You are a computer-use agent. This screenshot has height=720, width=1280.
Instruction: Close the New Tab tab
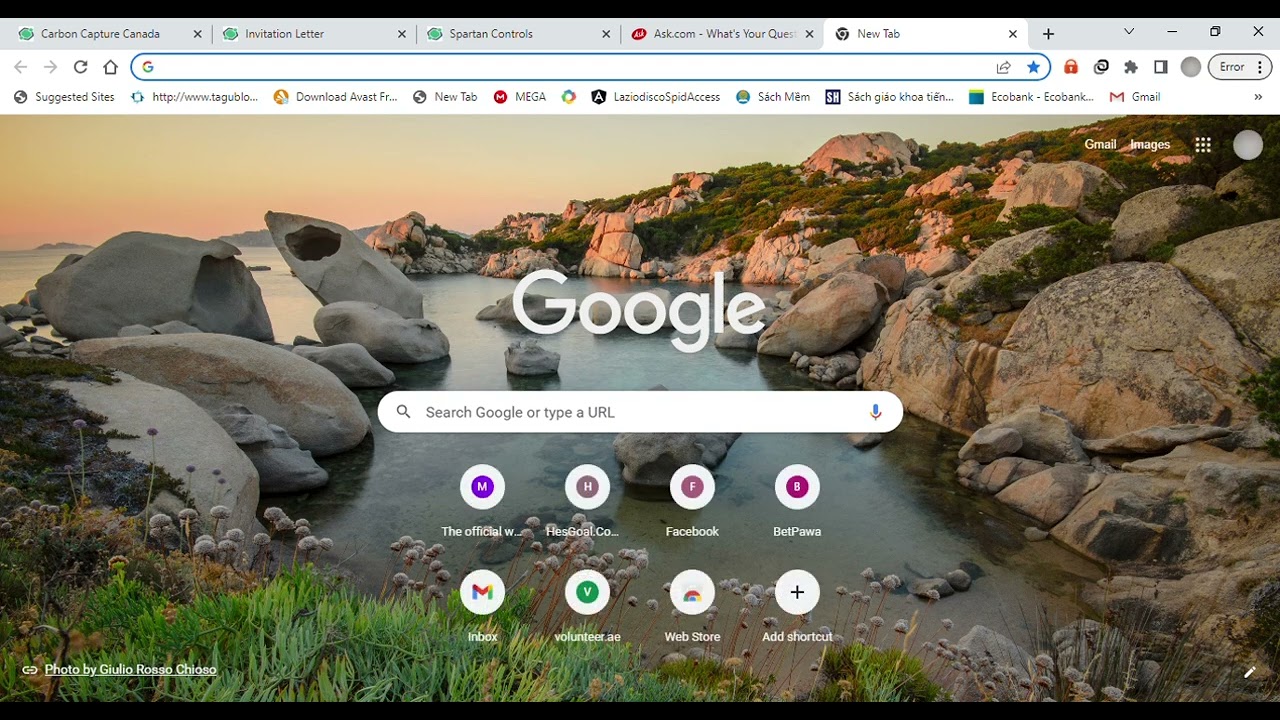coord(1013,34)
